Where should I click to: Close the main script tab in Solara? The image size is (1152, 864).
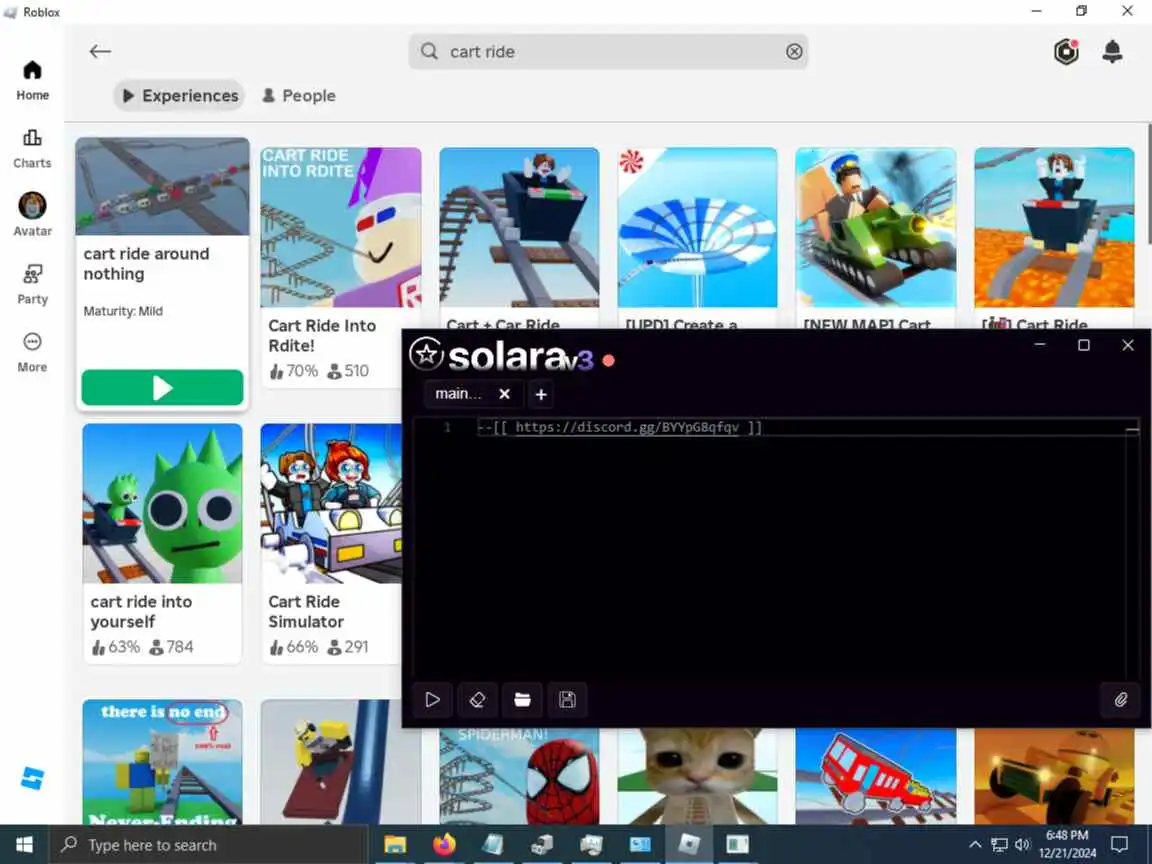pos(505,394)
